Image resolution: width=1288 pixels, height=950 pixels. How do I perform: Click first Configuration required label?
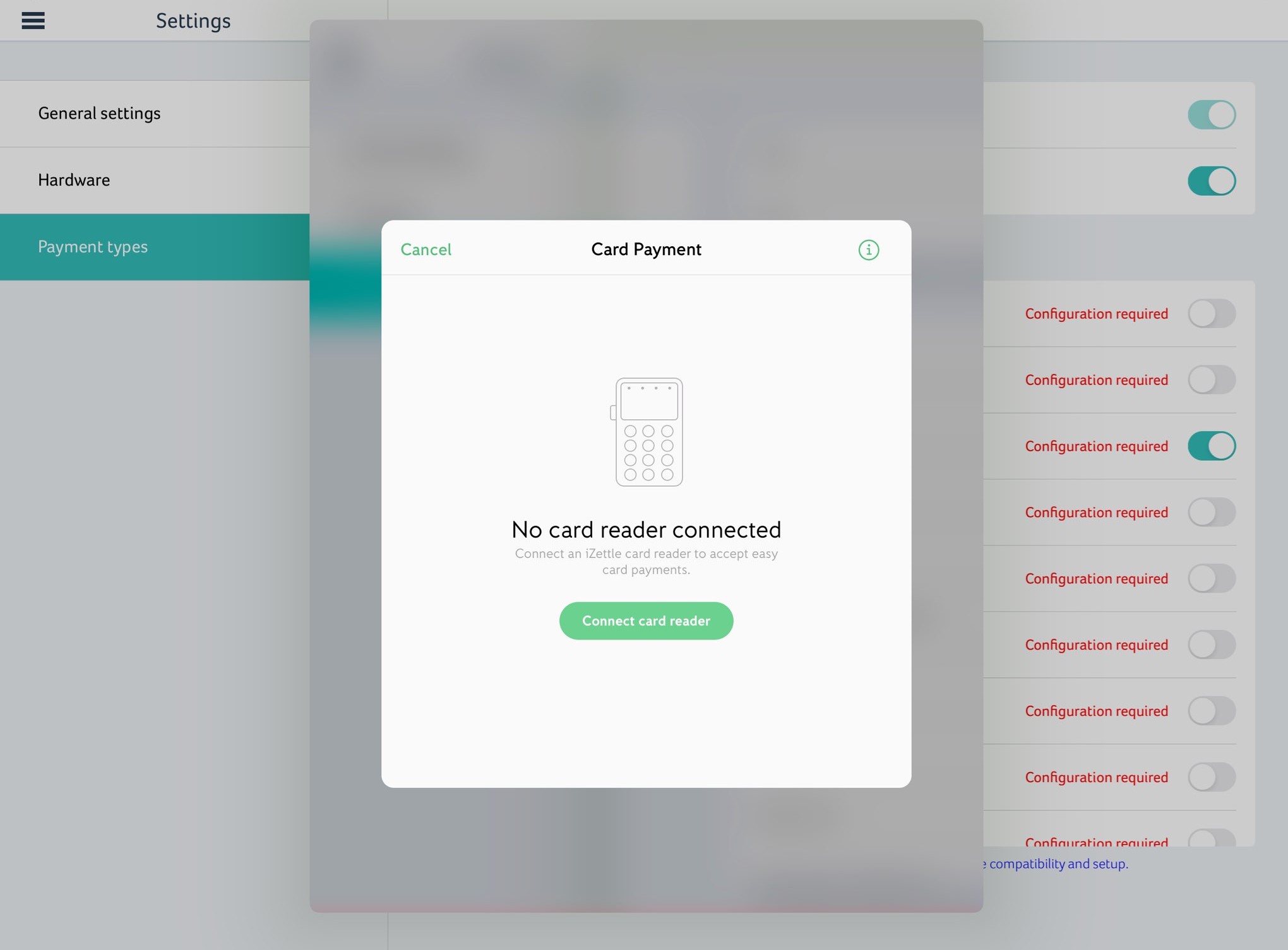click(1095, 314)
